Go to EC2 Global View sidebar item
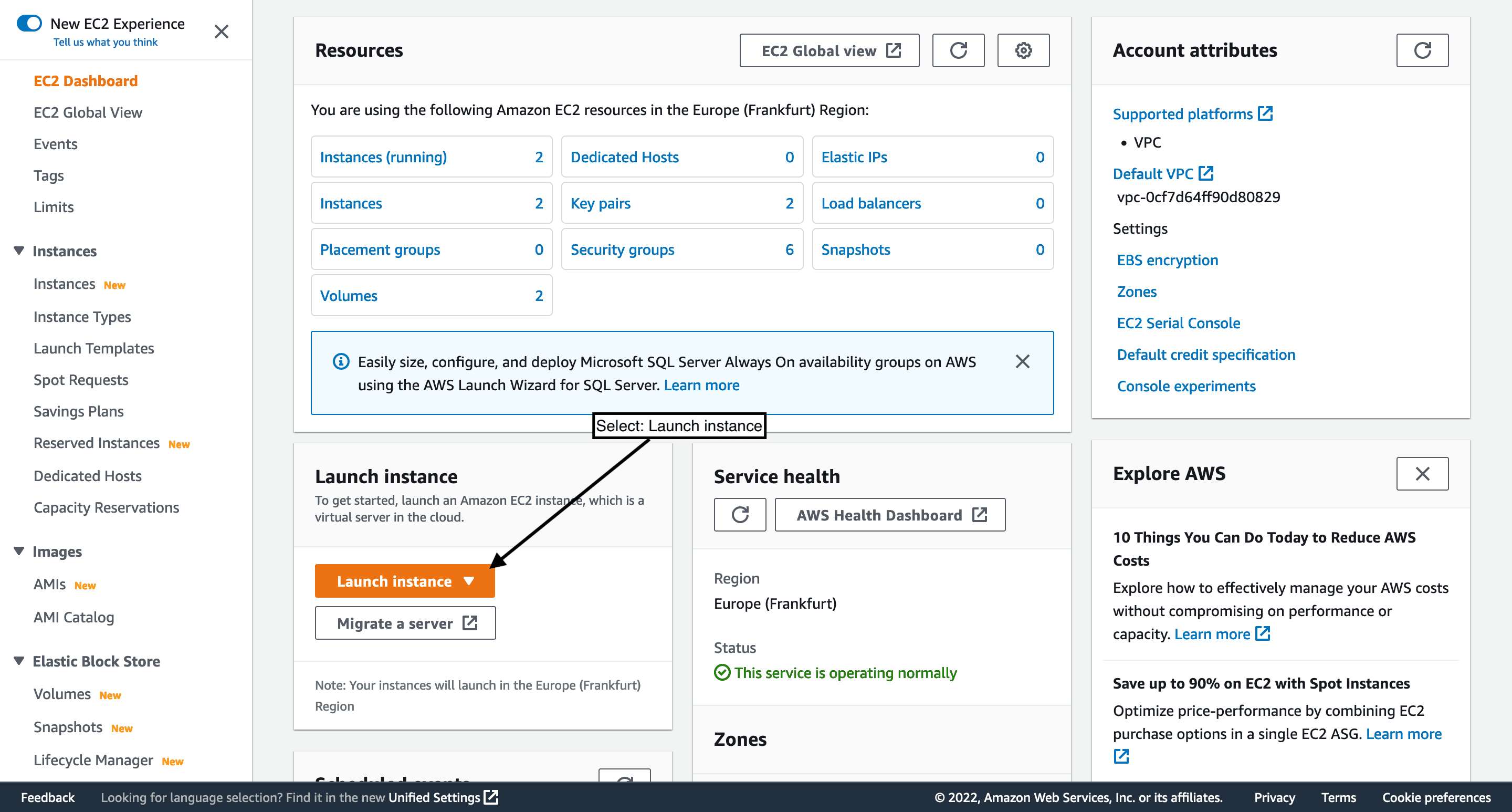 [x=88, y=113]
